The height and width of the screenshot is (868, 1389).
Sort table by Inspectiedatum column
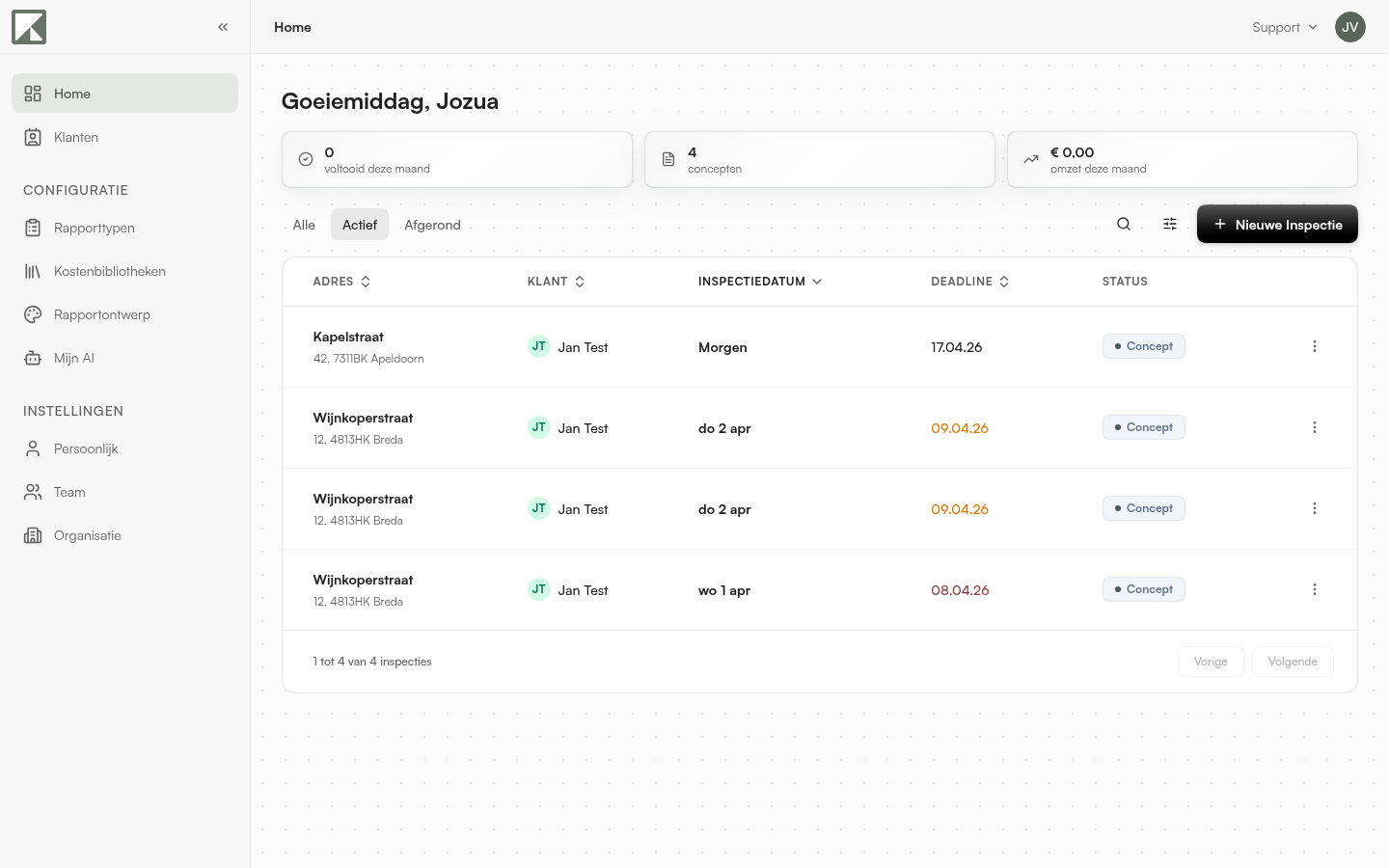pos(760,282)
